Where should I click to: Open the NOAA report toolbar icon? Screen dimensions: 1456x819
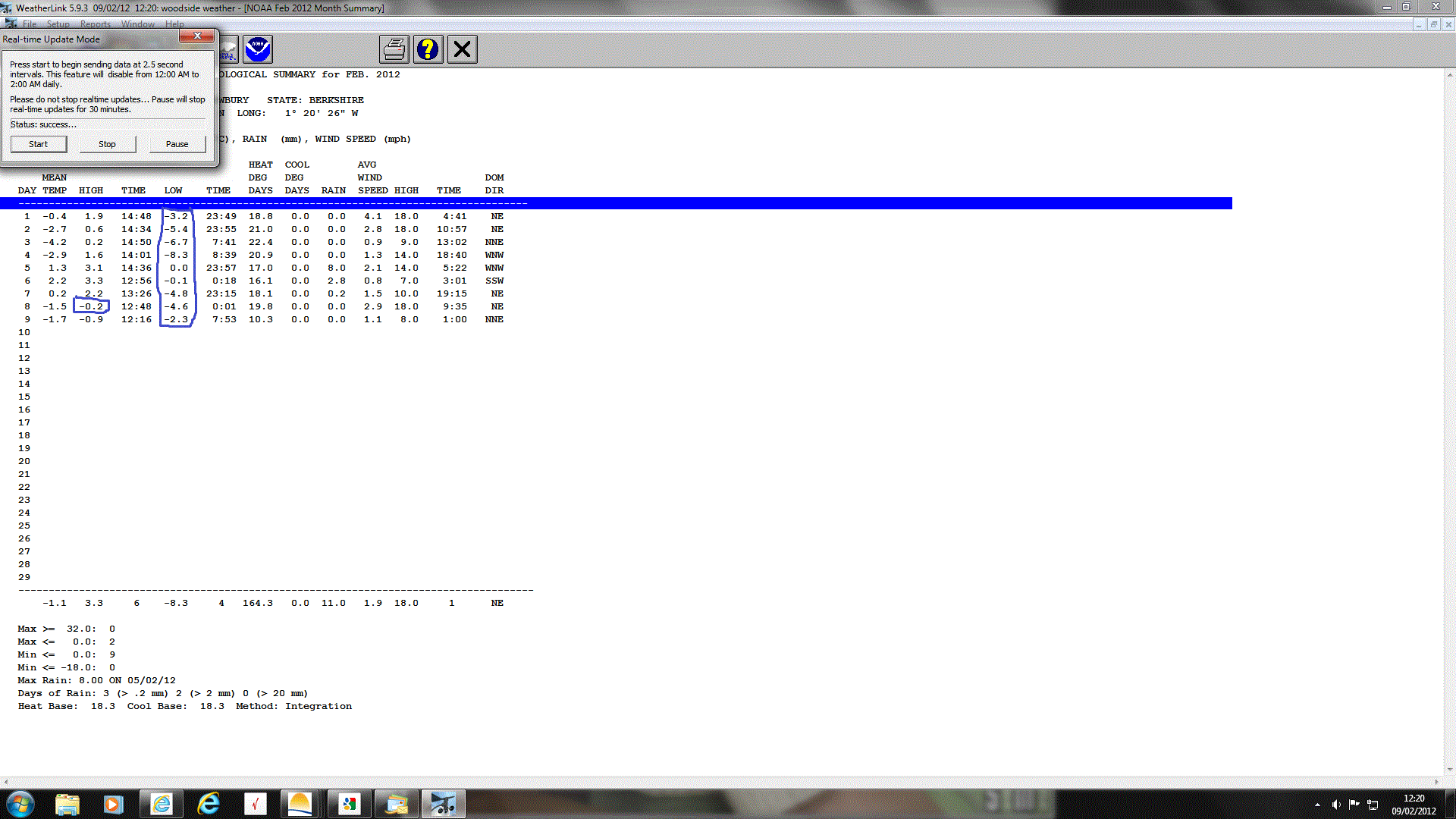click(258, 50)
